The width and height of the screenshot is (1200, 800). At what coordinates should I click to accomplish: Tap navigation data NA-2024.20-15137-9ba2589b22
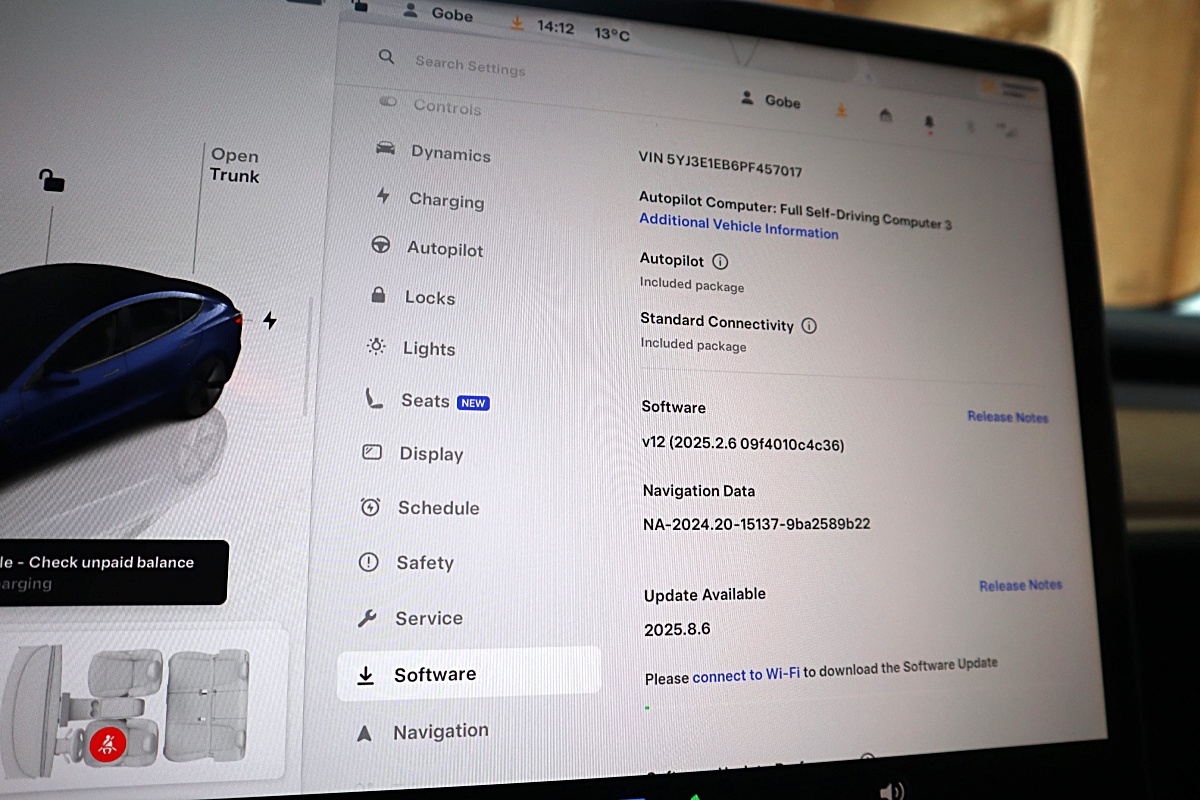[x=757, y=522]
